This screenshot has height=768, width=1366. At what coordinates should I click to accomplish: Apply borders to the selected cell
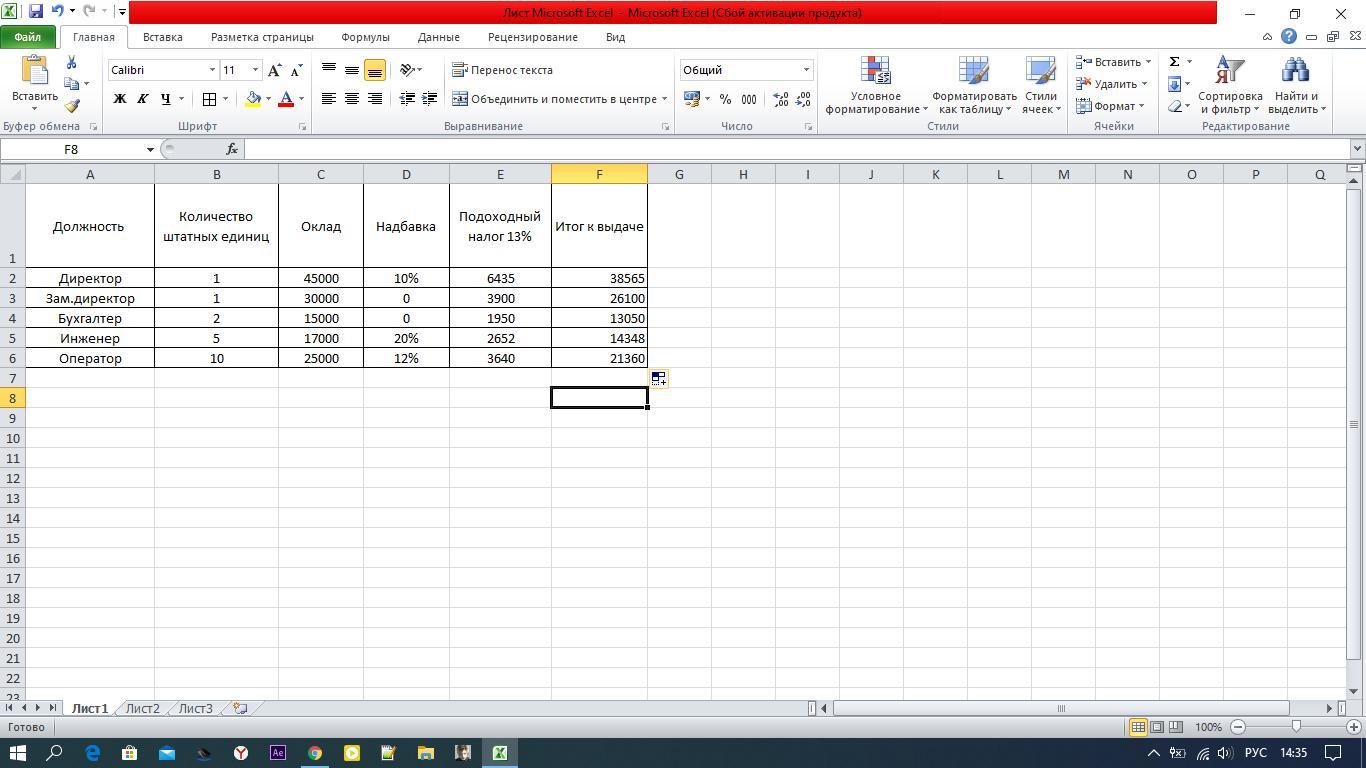(x=209, y=99)
